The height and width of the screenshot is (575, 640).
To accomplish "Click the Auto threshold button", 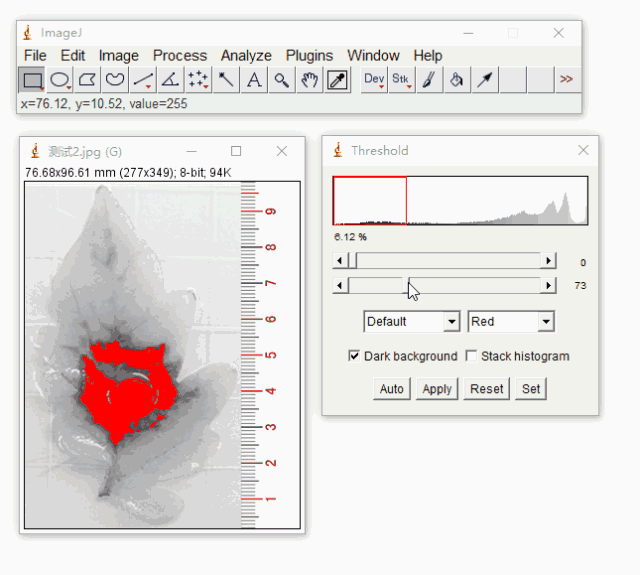I will pyautogui.click(x=392, y=389).
